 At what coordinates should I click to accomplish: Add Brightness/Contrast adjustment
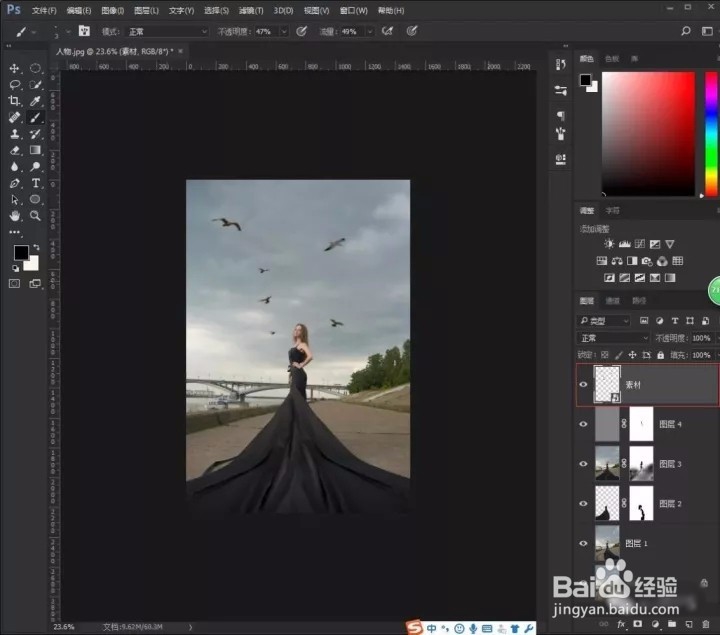[609, 244]
